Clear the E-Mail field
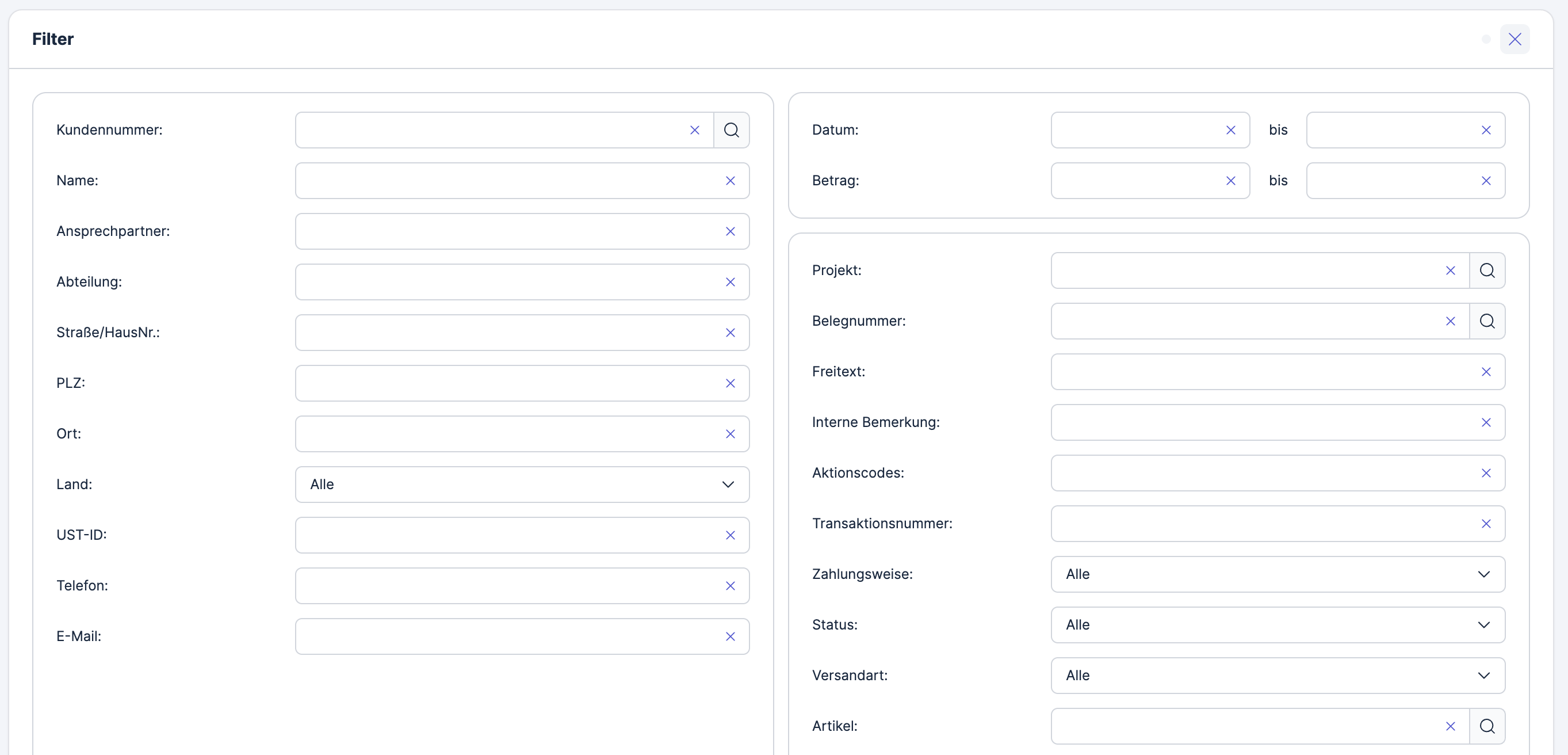Viewport: 1568px width, 755px height. coord(730,636)
